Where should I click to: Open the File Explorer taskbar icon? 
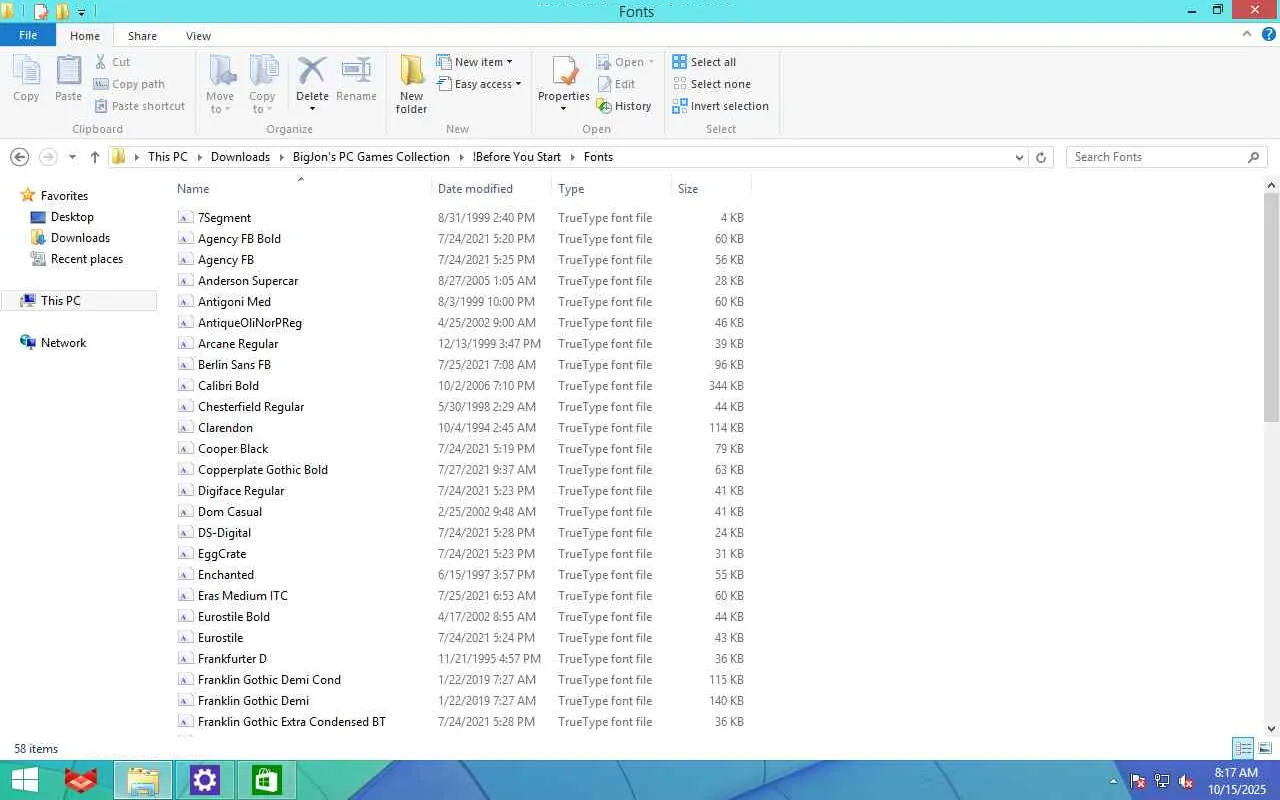[143, 780]
